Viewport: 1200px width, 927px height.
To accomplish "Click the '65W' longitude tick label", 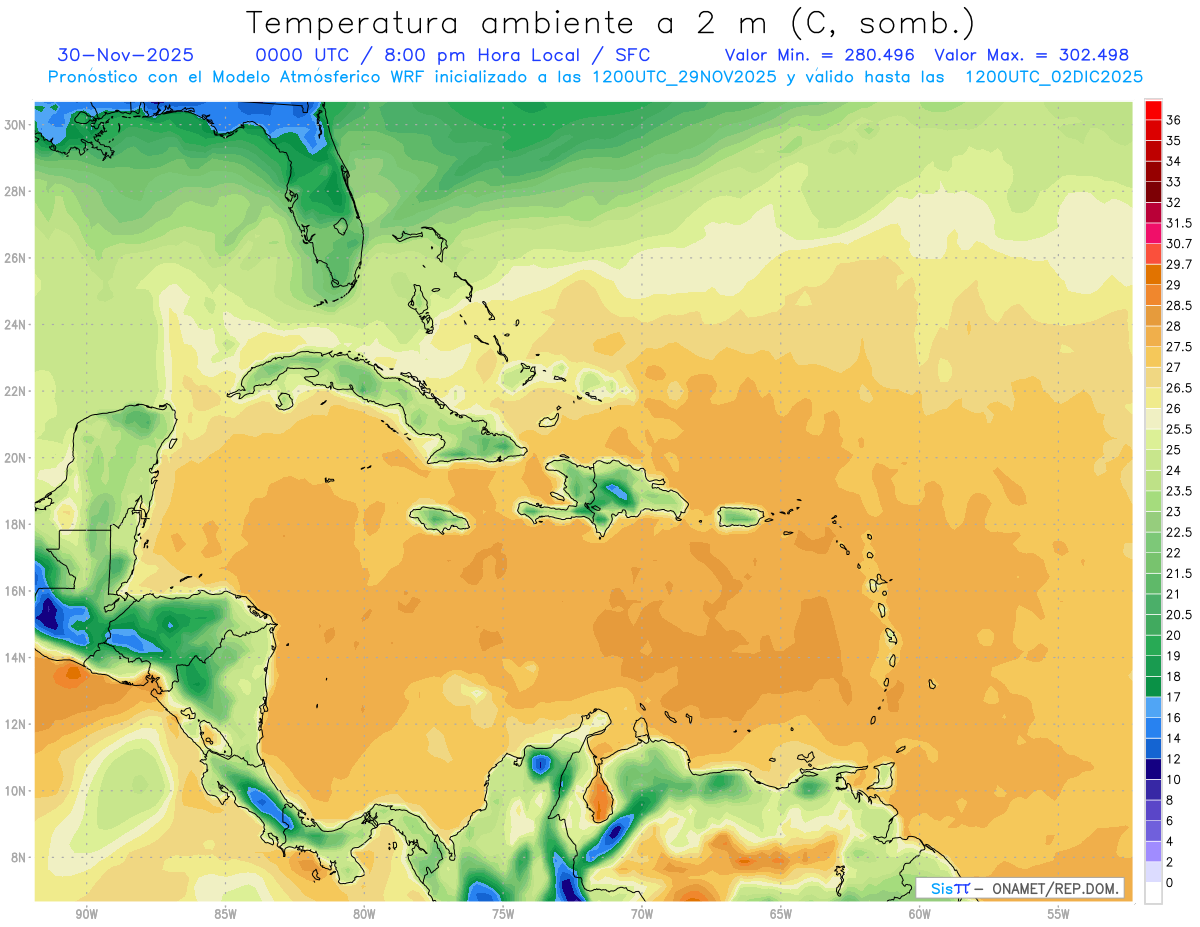I will [x=781, y=914].
